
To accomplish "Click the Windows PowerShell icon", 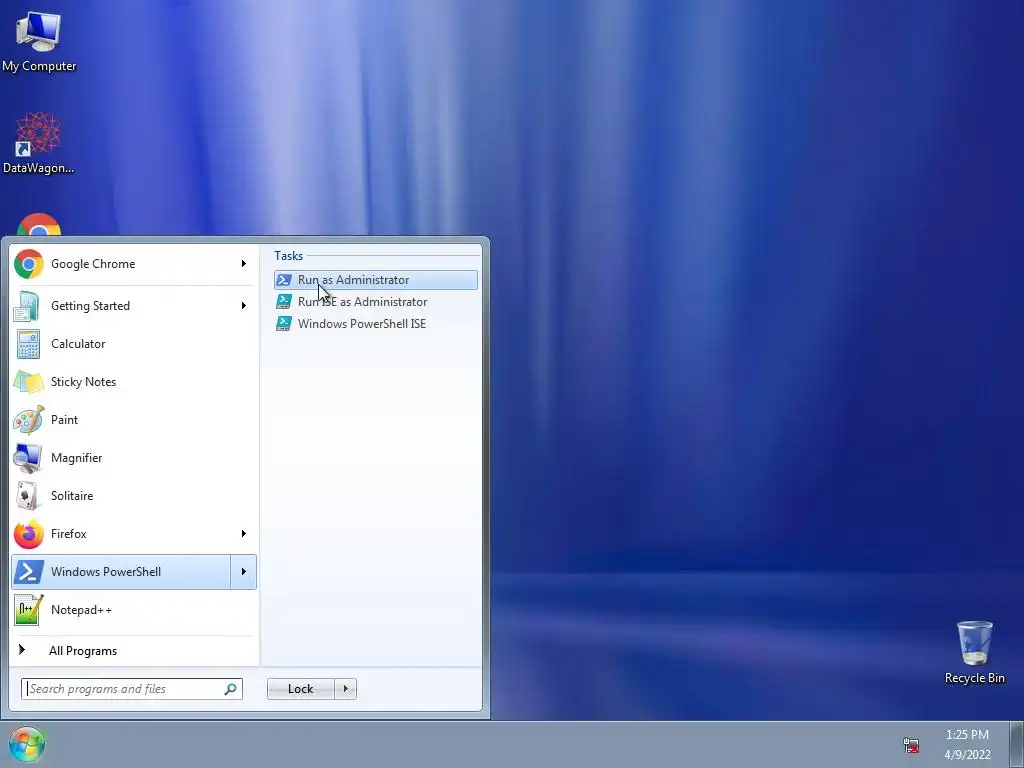I will 29,572.
